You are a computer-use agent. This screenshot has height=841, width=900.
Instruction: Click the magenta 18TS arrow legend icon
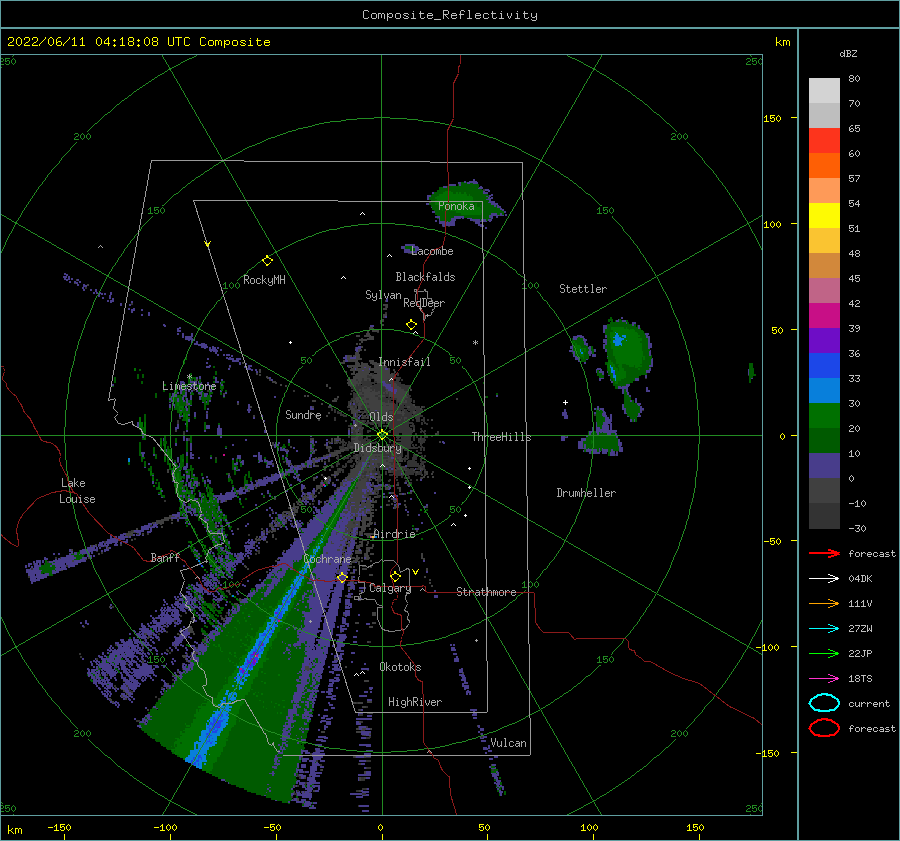click(824, 679)
